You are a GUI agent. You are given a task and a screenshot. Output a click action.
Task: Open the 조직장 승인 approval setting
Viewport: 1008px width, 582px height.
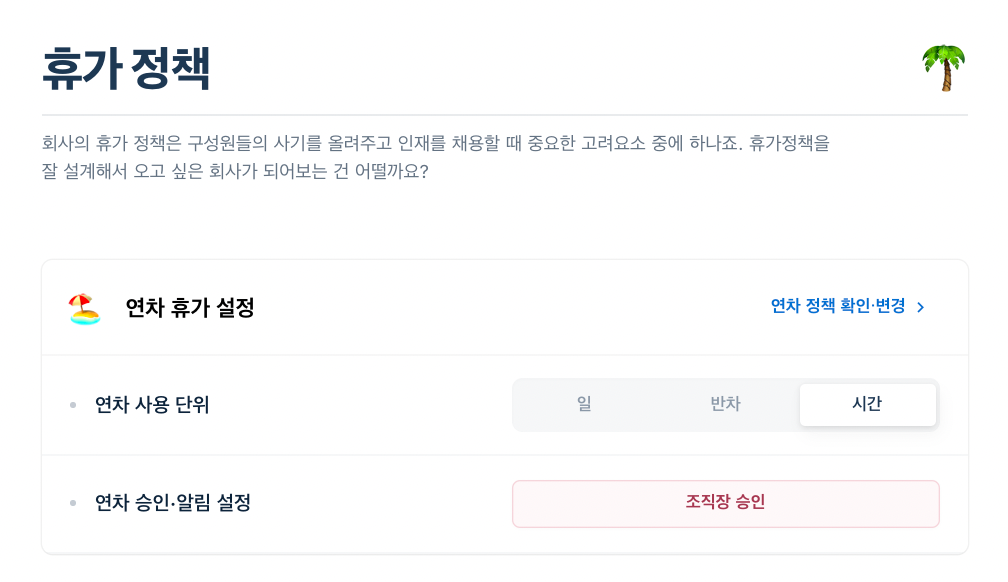(x=725, y=504)
